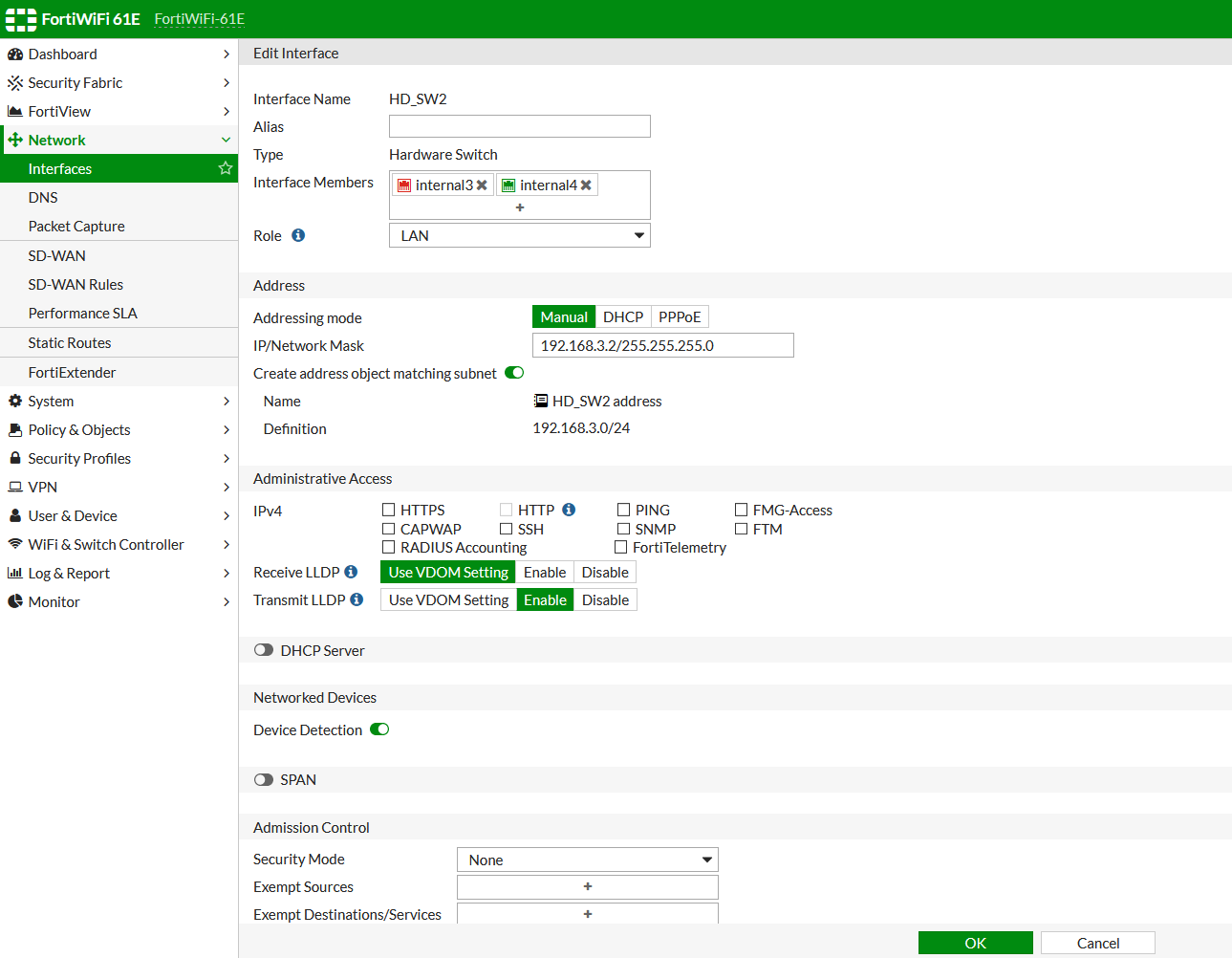The height and width of the screenshot is (958, 1232).
Task: Open the Role dropdown showing LAN
Action: pyautogui.click(x=519, y=235)
